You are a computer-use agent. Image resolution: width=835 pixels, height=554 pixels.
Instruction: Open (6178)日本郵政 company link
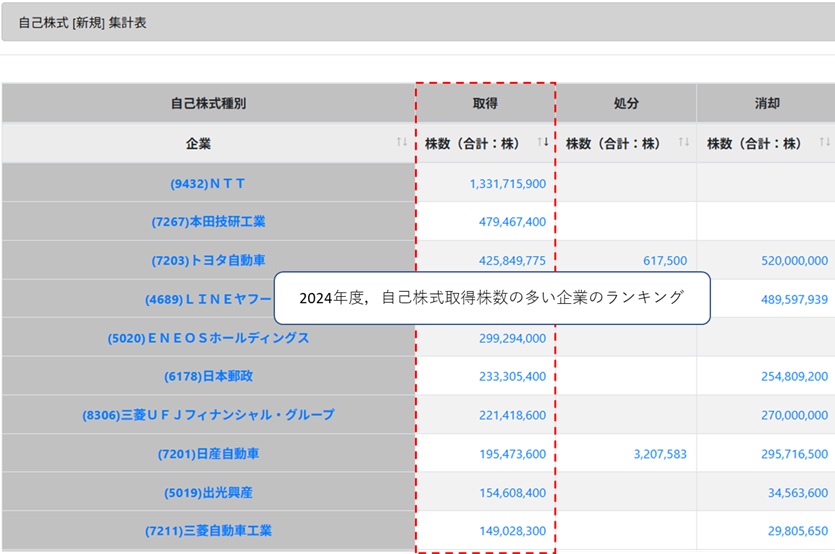coord(208,377)
